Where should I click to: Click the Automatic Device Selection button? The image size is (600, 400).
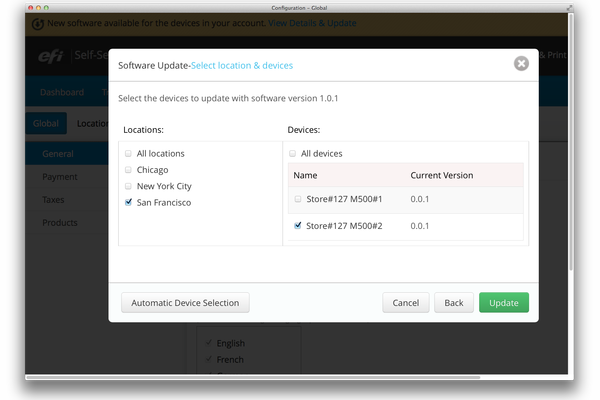[185, 303]
